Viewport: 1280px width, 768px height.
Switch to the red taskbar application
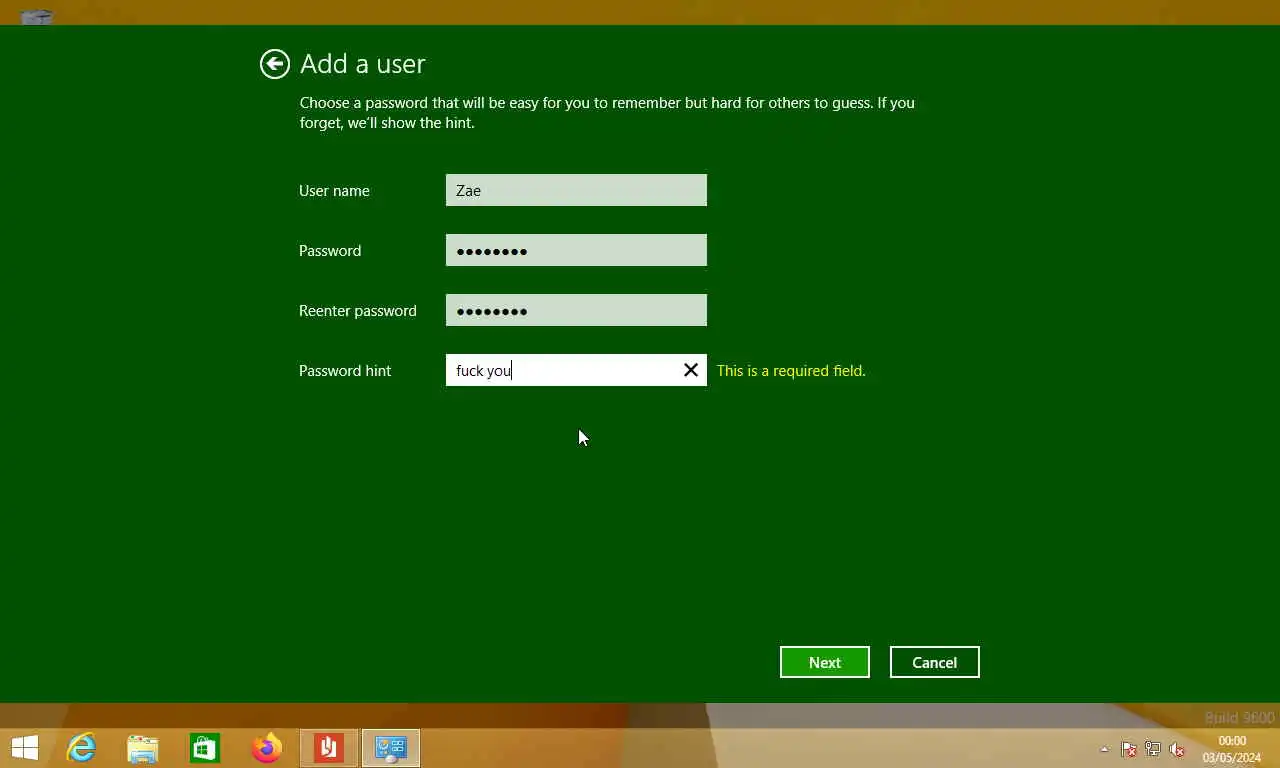coord(329,748)
